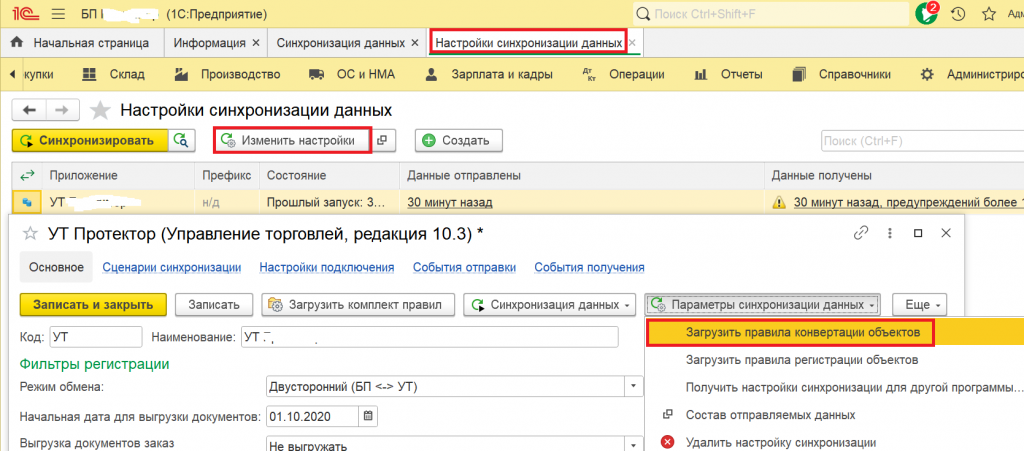Select the Основное tab in the dialog
The width and height of the screenshot is (1024, 451).
click(56, 267)
